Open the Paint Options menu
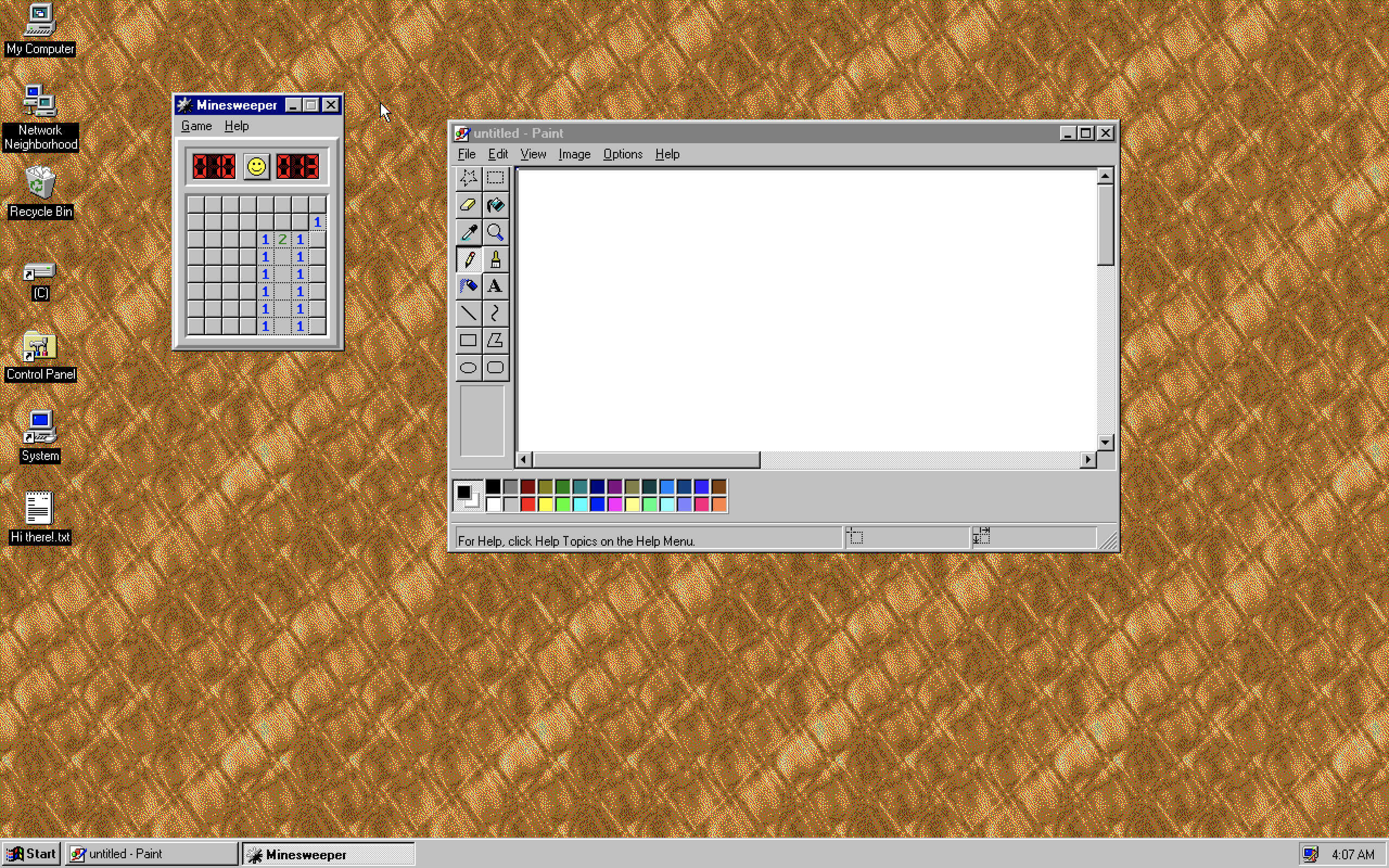This screenshot has width=1389, height=868. point(622,154)
